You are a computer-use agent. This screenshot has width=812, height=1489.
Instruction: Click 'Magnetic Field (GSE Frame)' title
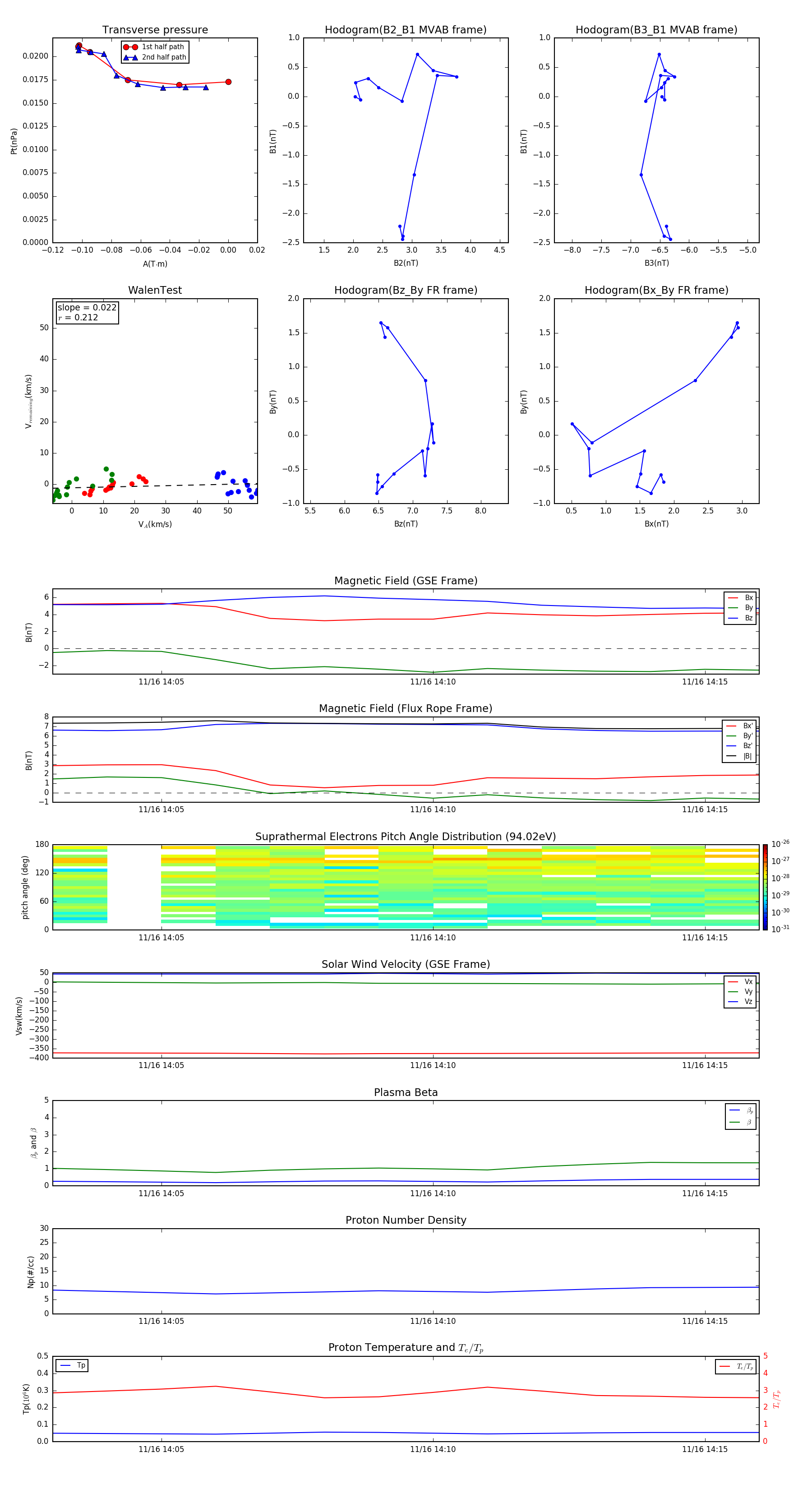pos(406,581)
